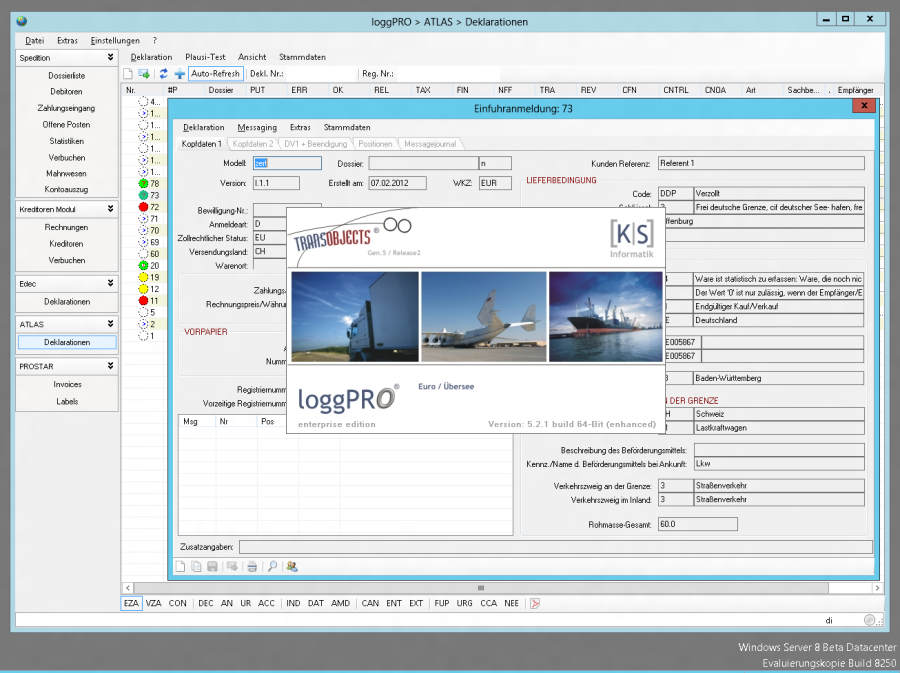Open the Einstellungen menu
This screenshot has width=900, height=673.
pos(115,41)
